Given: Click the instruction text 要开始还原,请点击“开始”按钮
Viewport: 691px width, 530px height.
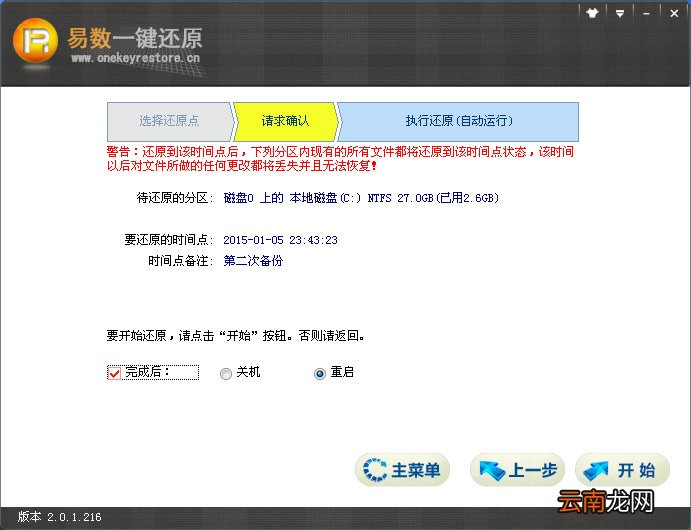Looking at the screenshot, I should (x=235, y=336).
